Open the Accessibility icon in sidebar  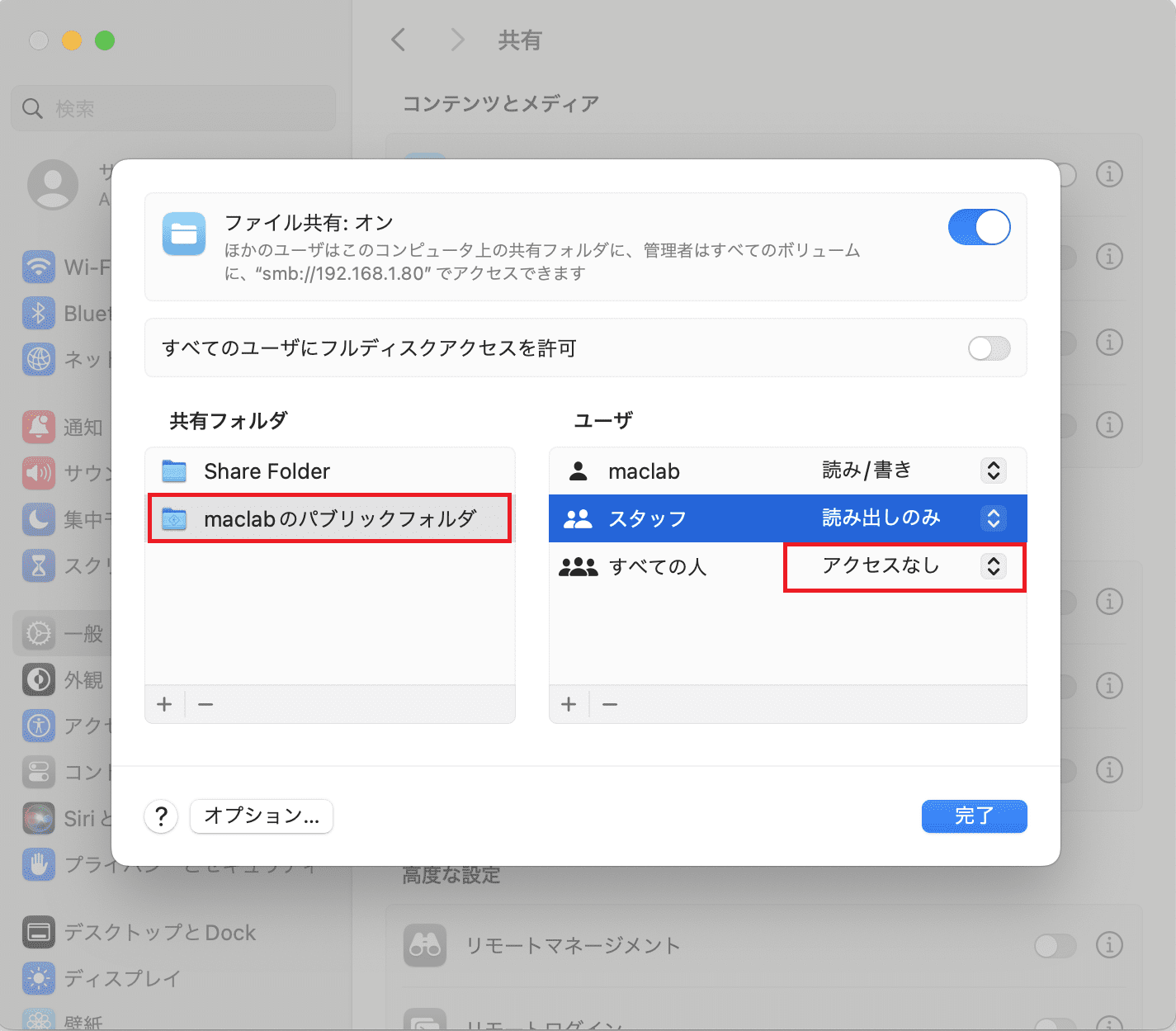click(x=39, y=726)
